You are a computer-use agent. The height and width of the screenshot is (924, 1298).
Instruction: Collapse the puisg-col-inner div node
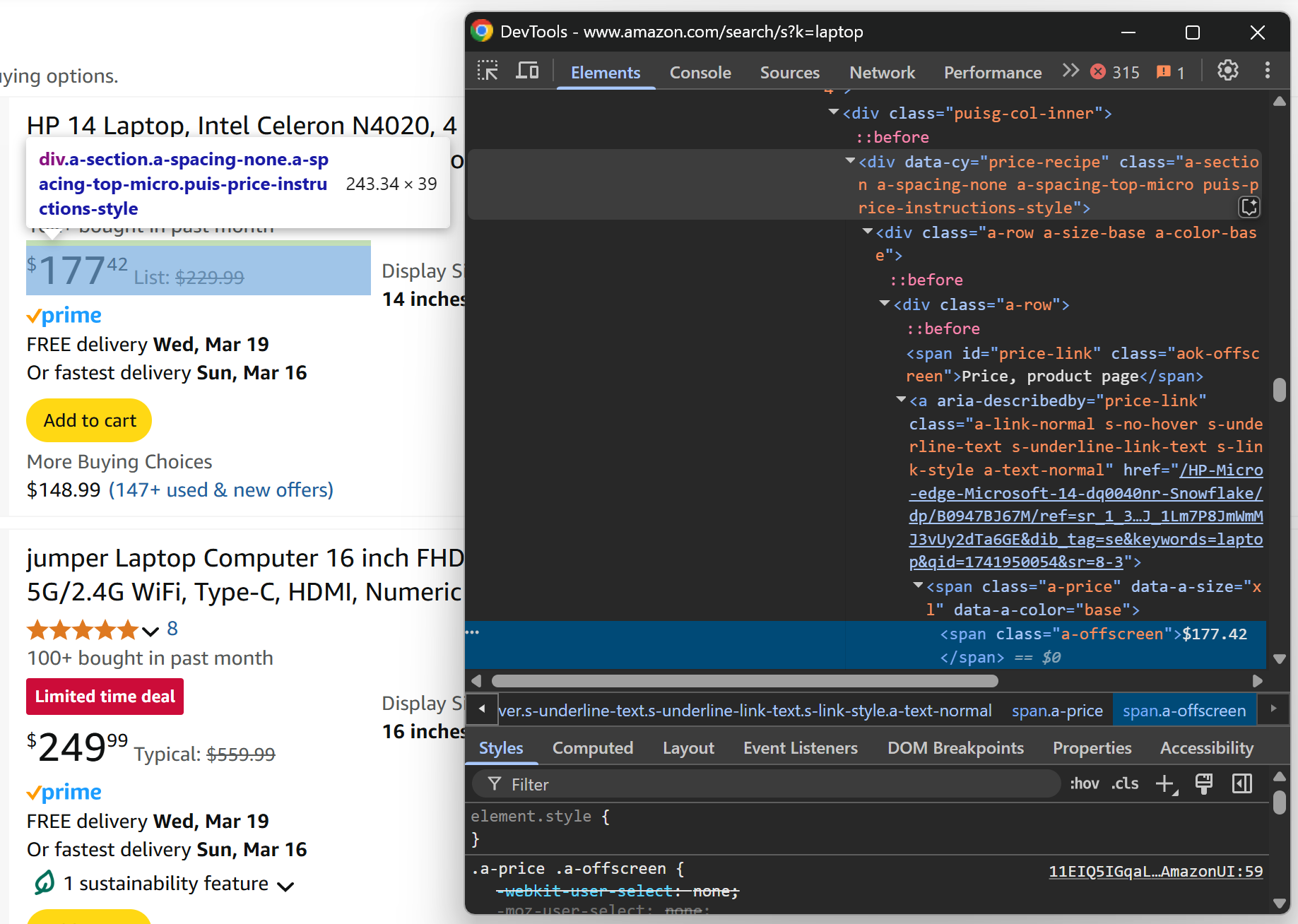[x=834, y=112]
